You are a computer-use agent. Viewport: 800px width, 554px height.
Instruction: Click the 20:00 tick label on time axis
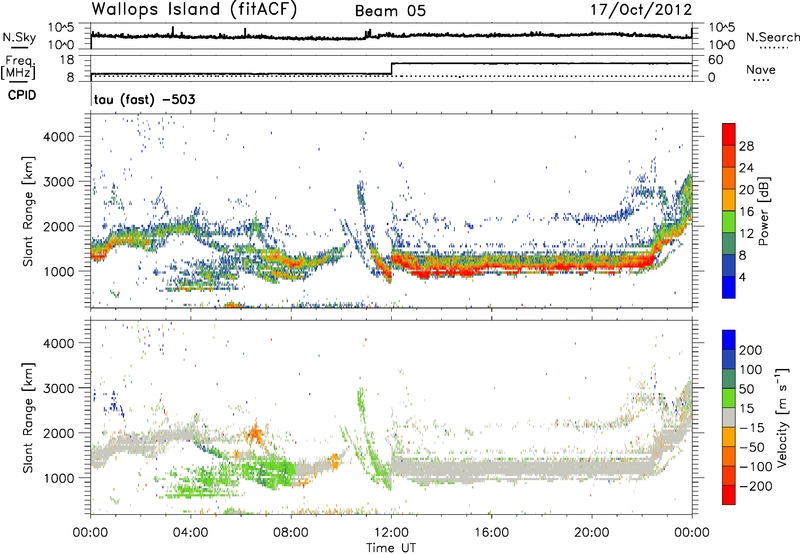(x=591, y=533)
